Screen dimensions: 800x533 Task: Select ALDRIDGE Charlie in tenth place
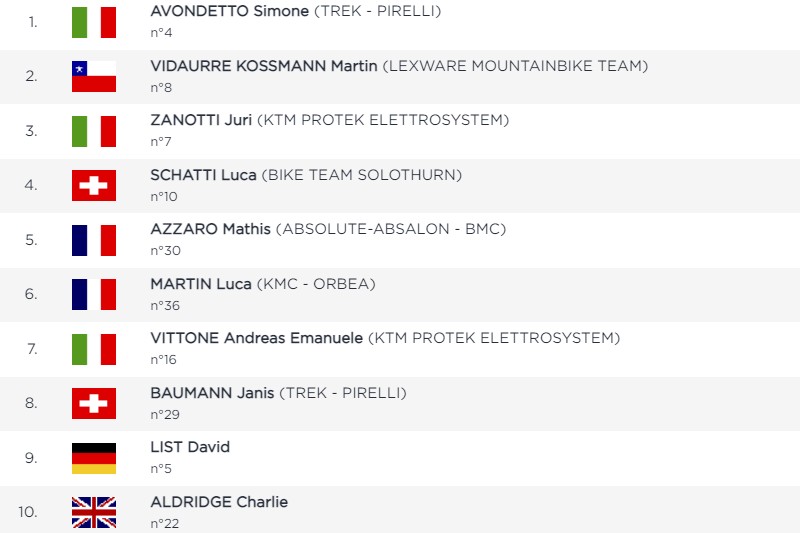(x=219, y=502)
